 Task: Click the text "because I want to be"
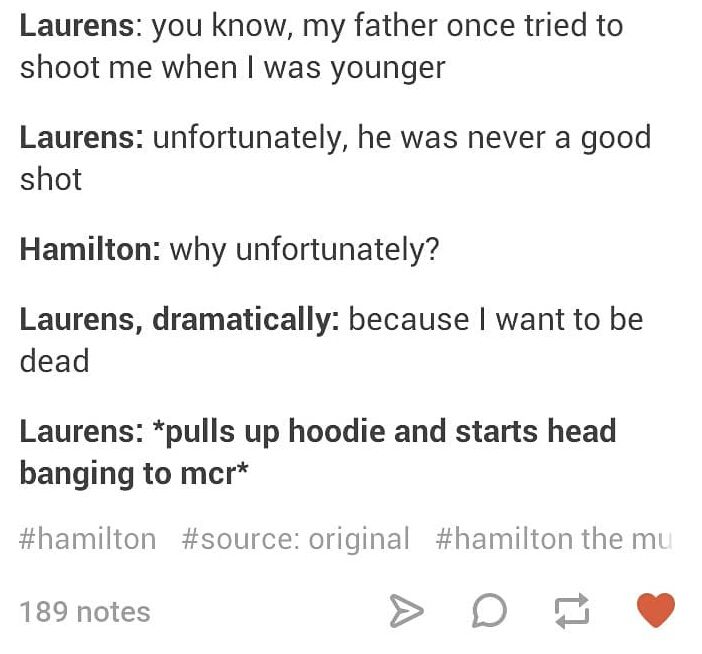point(496,319)
